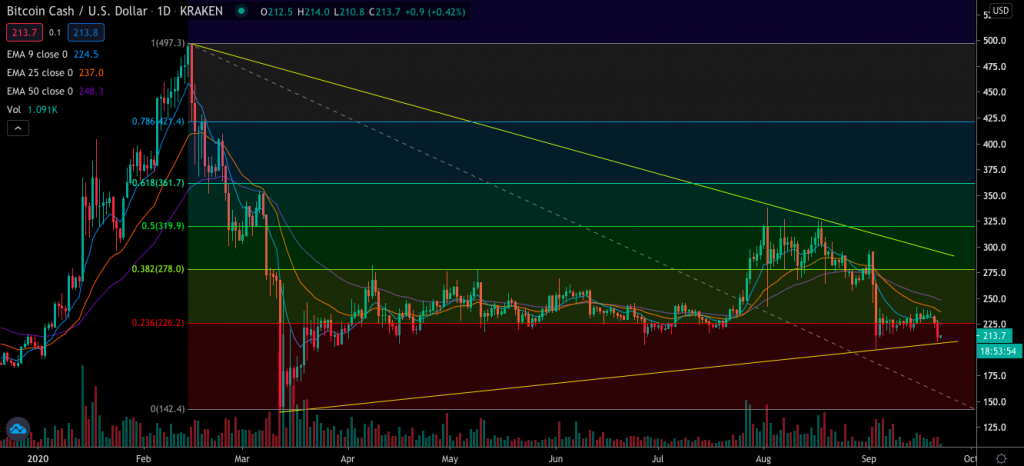The height and width of the screenshot is (466, 1024).
Task: Click the red 213.7 sell price box
Action: point(24,31)
